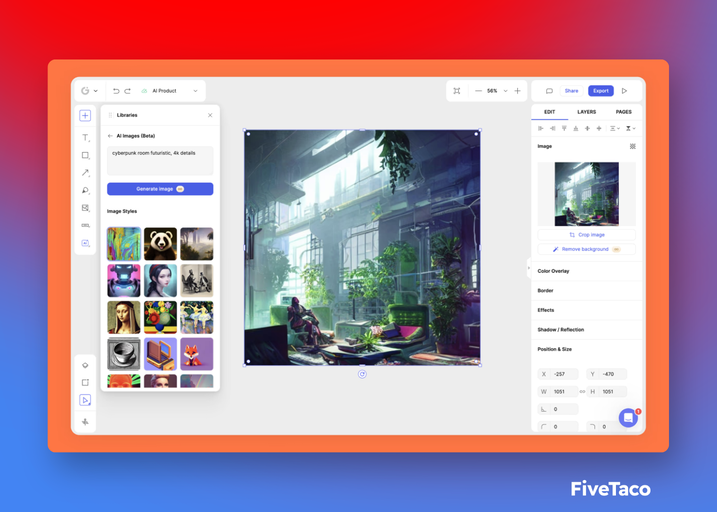This screenshot has height=512, width=717.
Task: Click align bottom icon in Edit panel
Action: point(576,128)
